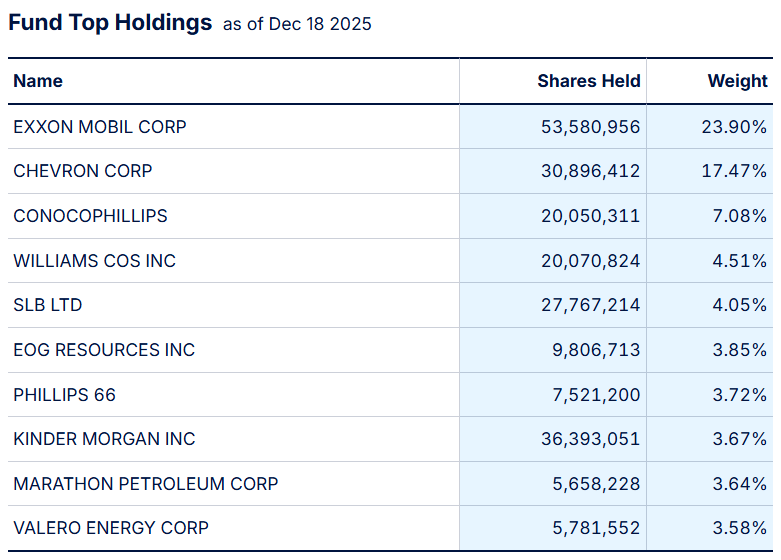Click the SLB Ltd holding

[x=48, y=305]
